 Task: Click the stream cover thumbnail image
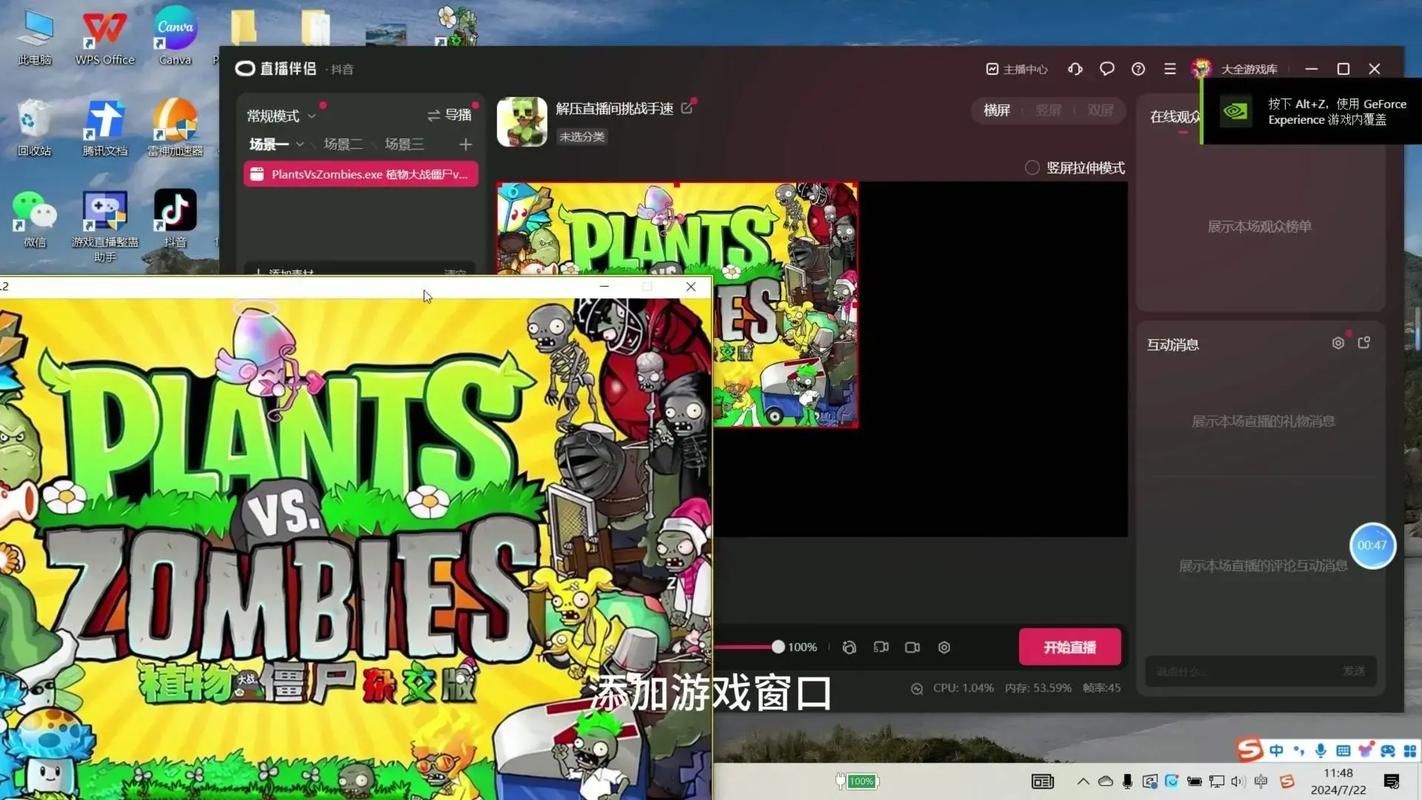522,122
